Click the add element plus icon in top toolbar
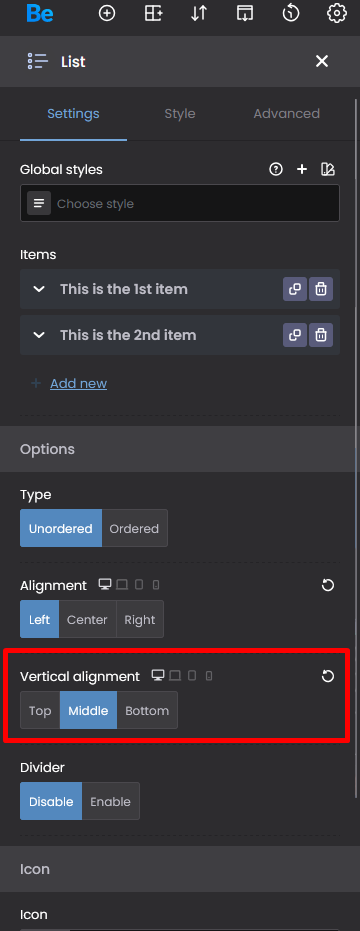This screenshot has width=360, height=931. (107, 13)
